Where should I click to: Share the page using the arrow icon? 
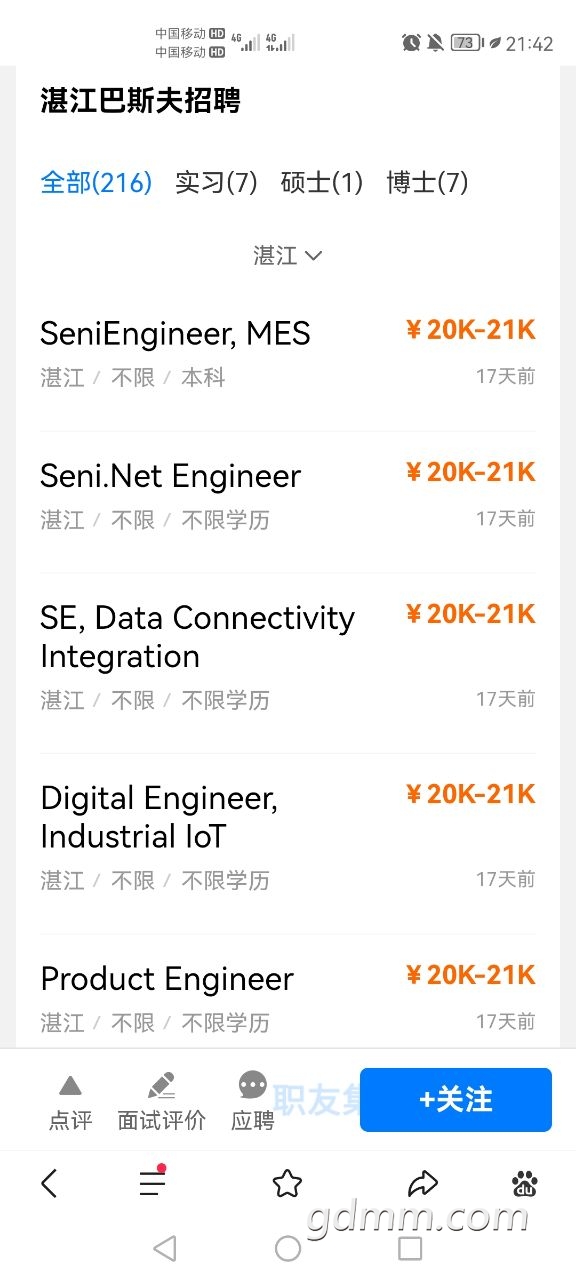[x=424, y=1184]
